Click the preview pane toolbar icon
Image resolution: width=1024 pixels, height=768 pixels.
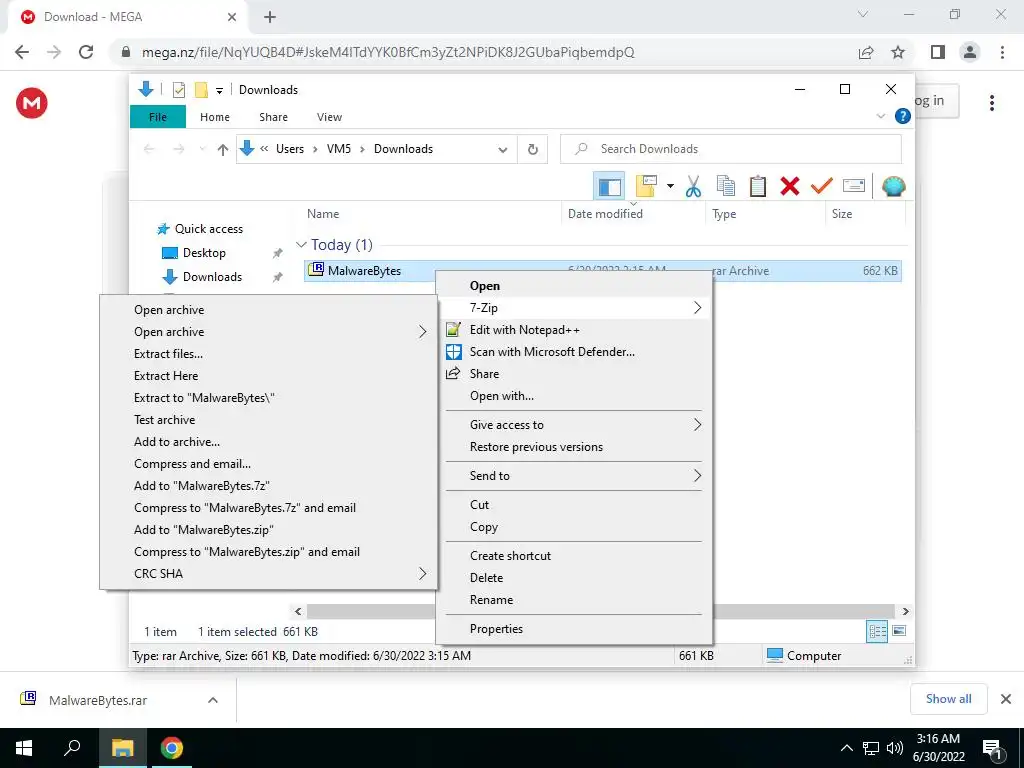(609, 187)
